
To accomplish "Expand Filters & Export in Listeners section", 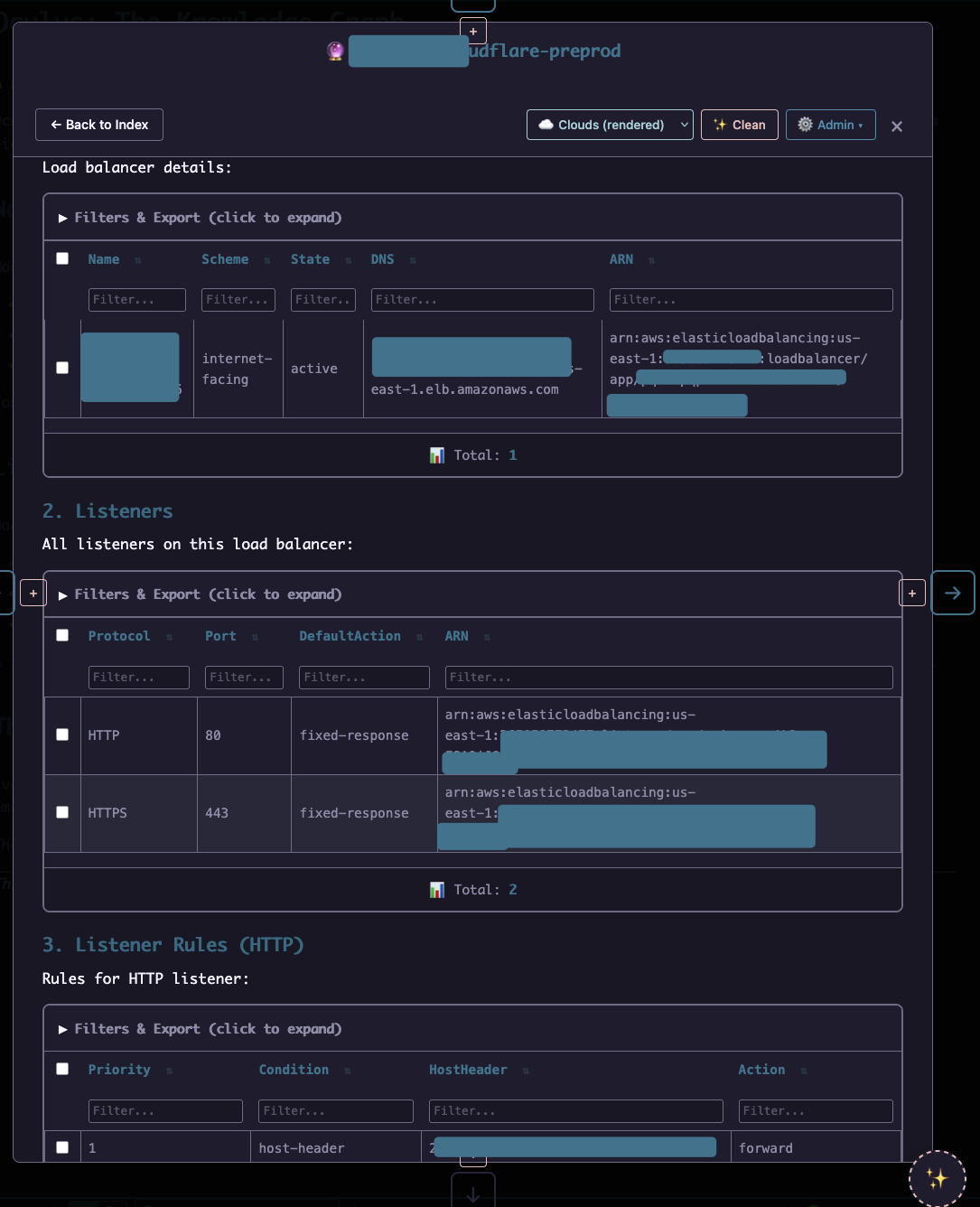I will coord(200,594).
